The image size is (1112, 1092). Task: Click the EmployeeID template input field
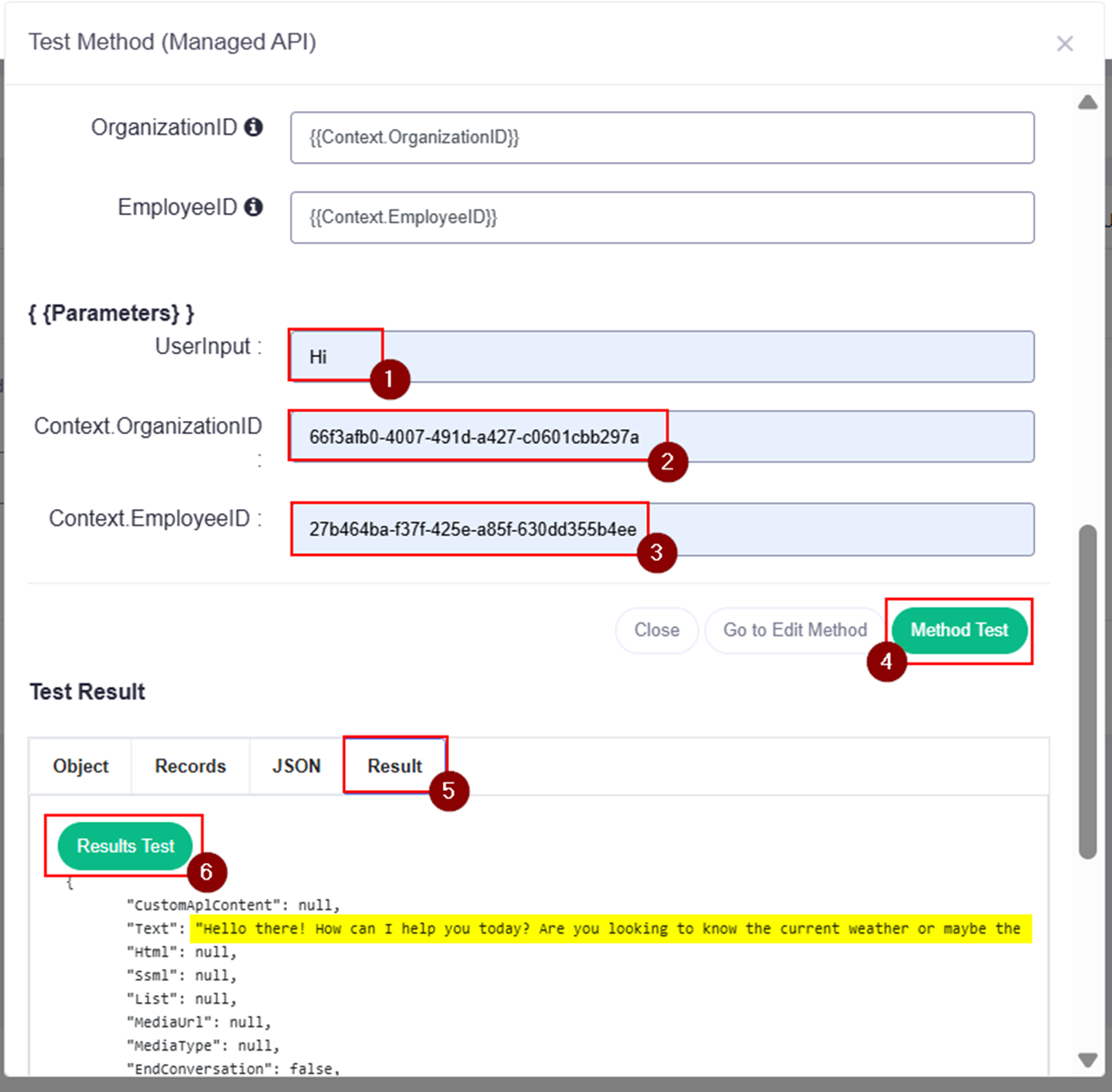661,218
